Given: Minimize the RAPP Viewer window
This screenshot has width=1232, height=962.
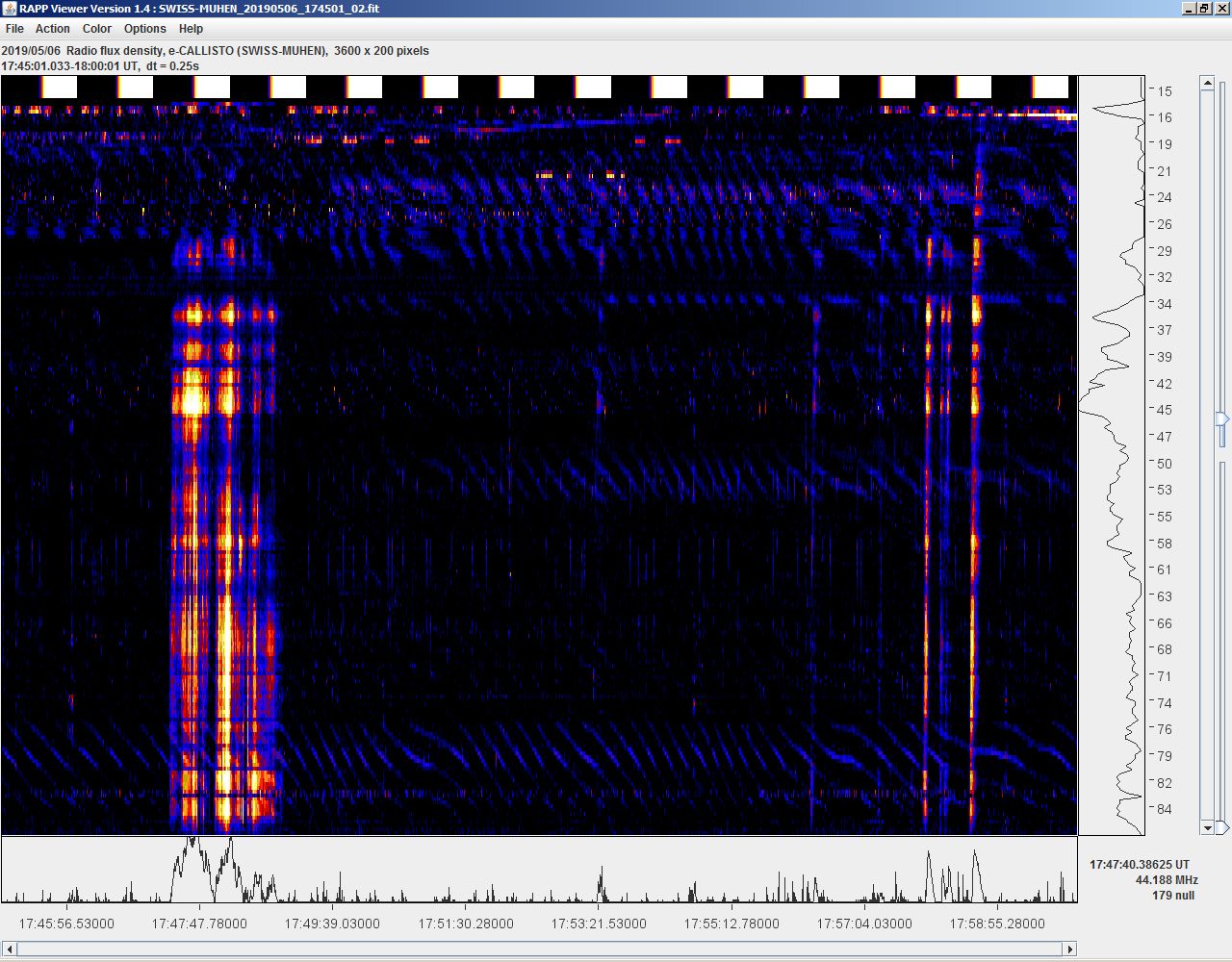Looking at the screenshot, I should tap(1188, 9).
